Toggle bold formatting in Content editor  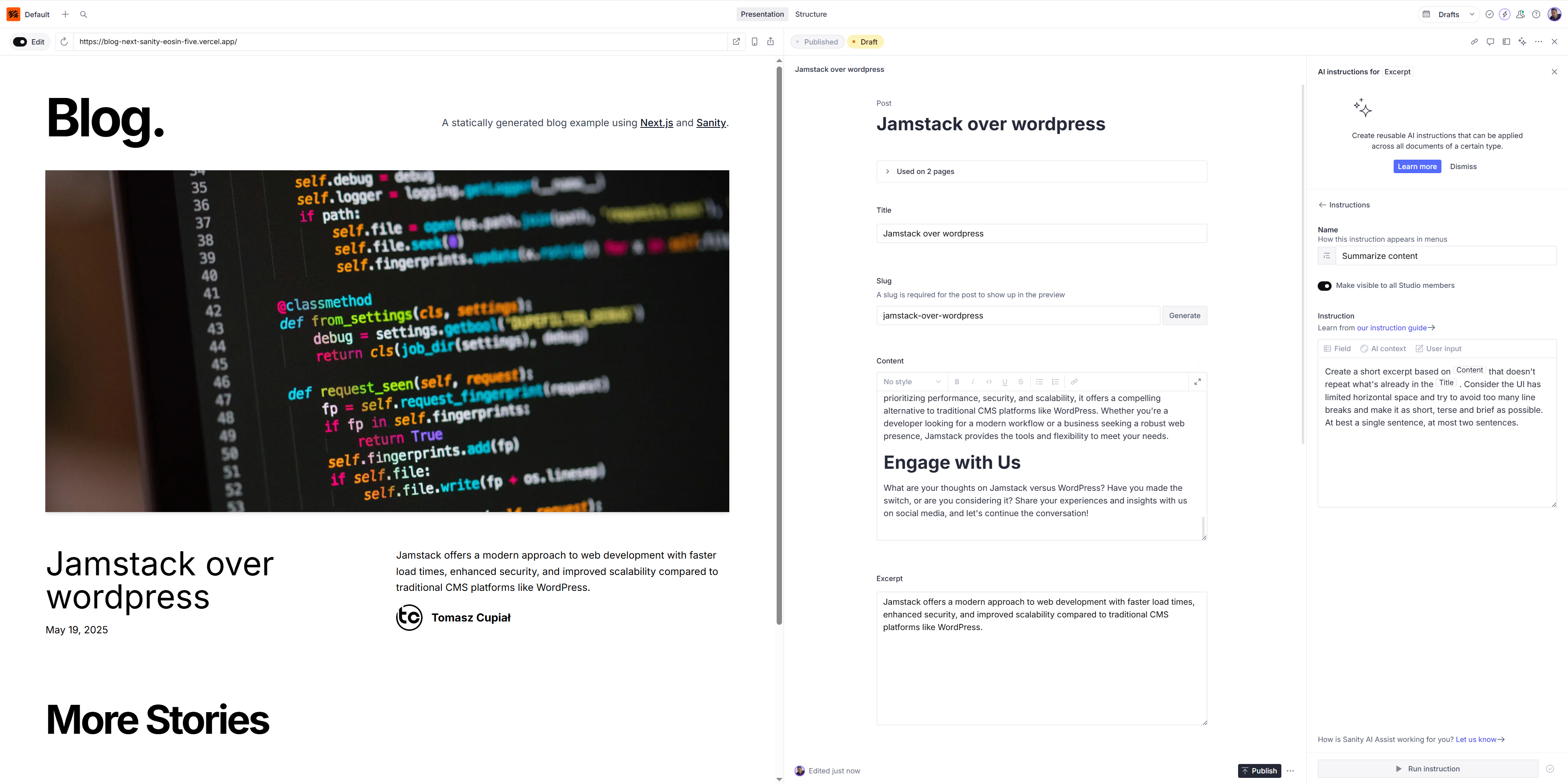[957, 382]
